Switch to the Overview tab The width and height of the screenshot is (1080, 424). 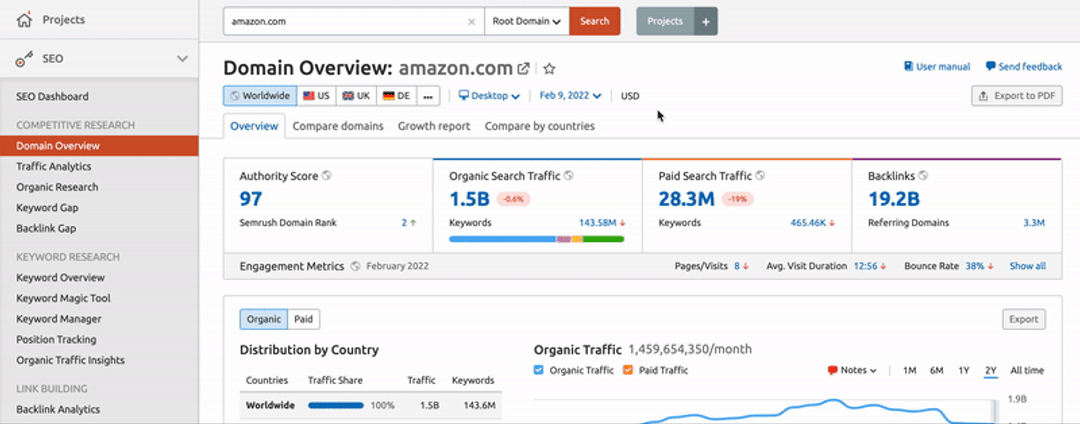tap(254, 126)
